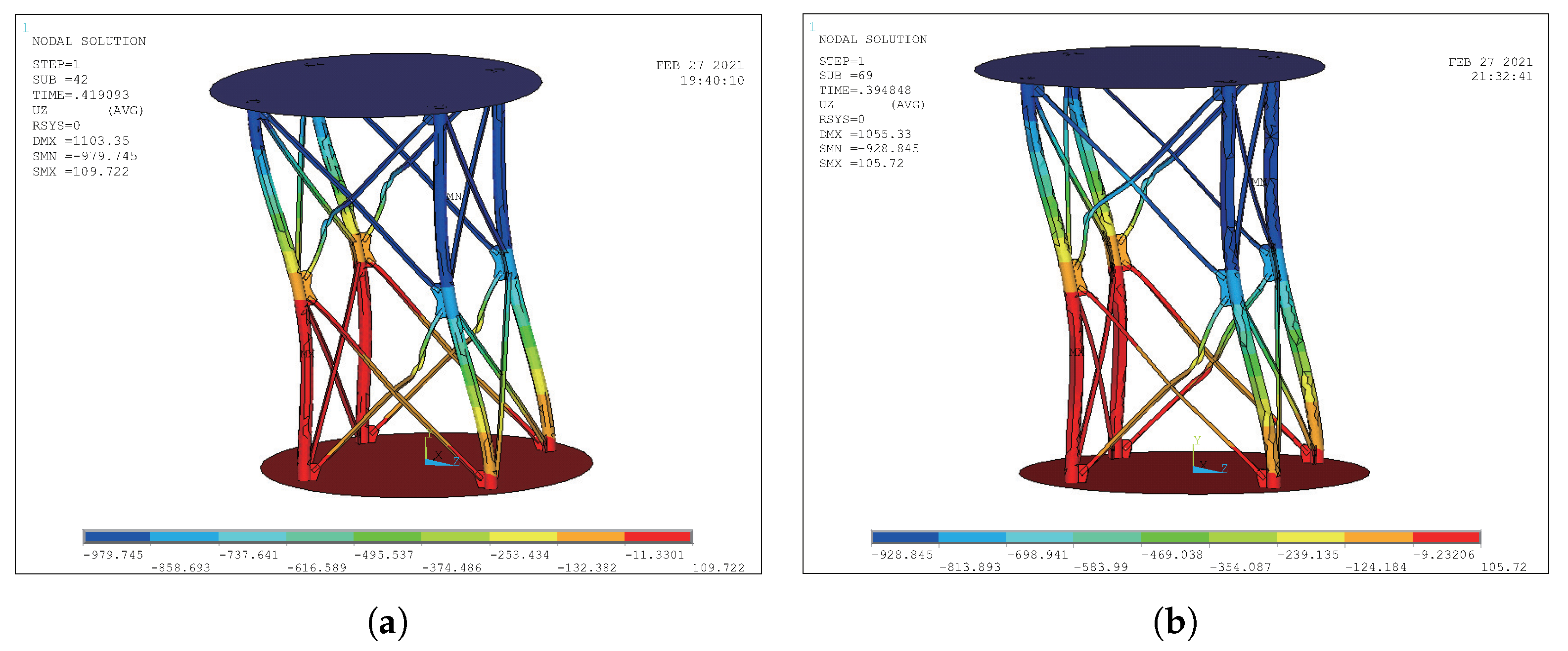Click the (b) subfigure label

point(1175,623)
